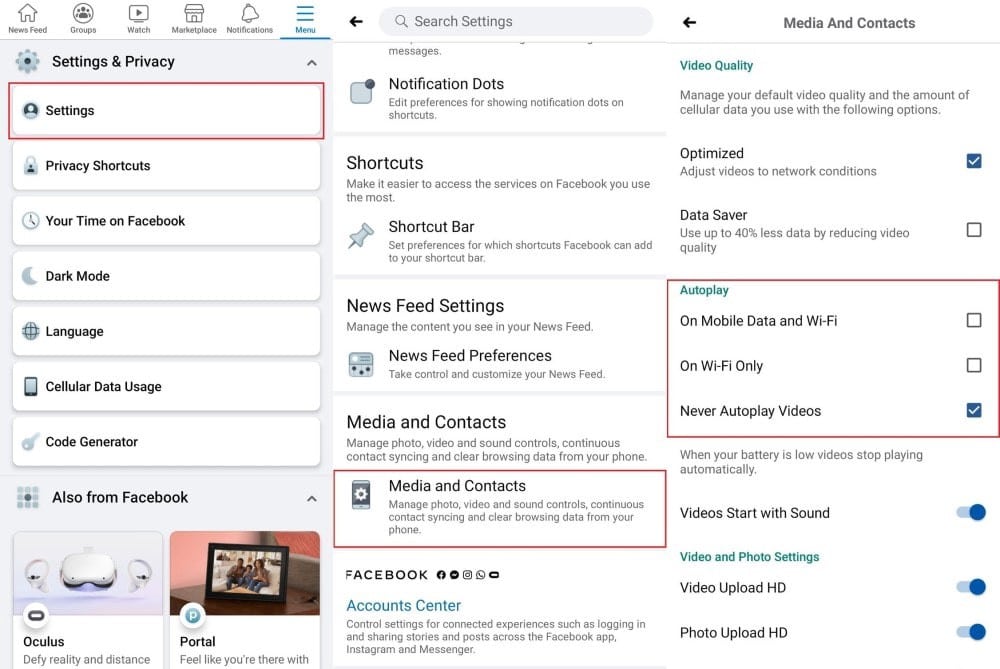Click the News Feed Settings section title
Screen dimensions: 1000x669
[x=425, y=306]
